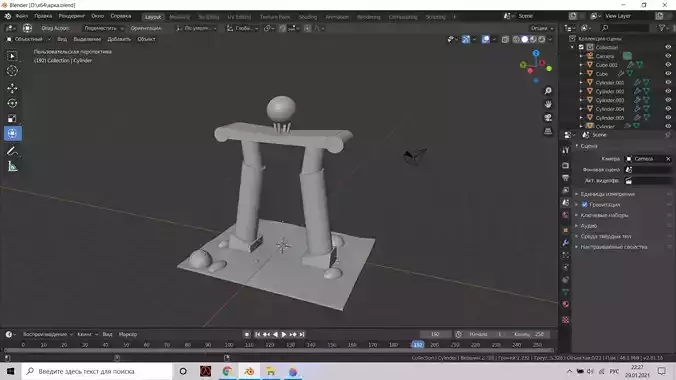Image resolution: width=676 pixels, height=380 pixels.
Task: Open the Справка menu
Action: click(121, 16)
